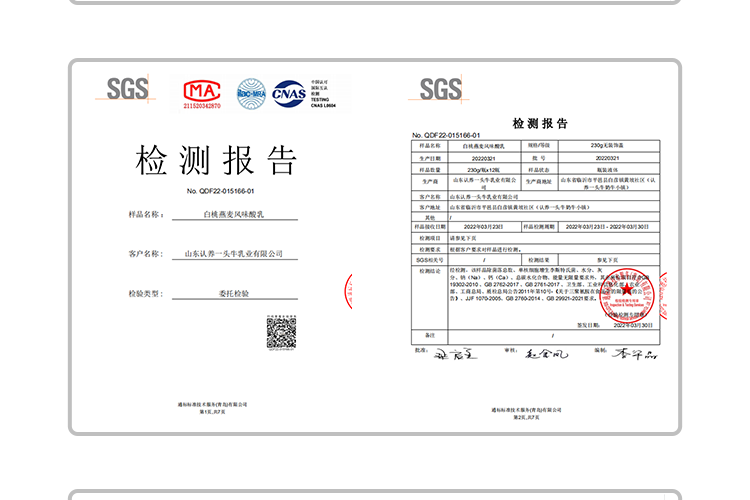The width and height of the screenshot is (750, 500).
Task: Click the TESTING CNAS L0604 text
Action: coord(323,102)
